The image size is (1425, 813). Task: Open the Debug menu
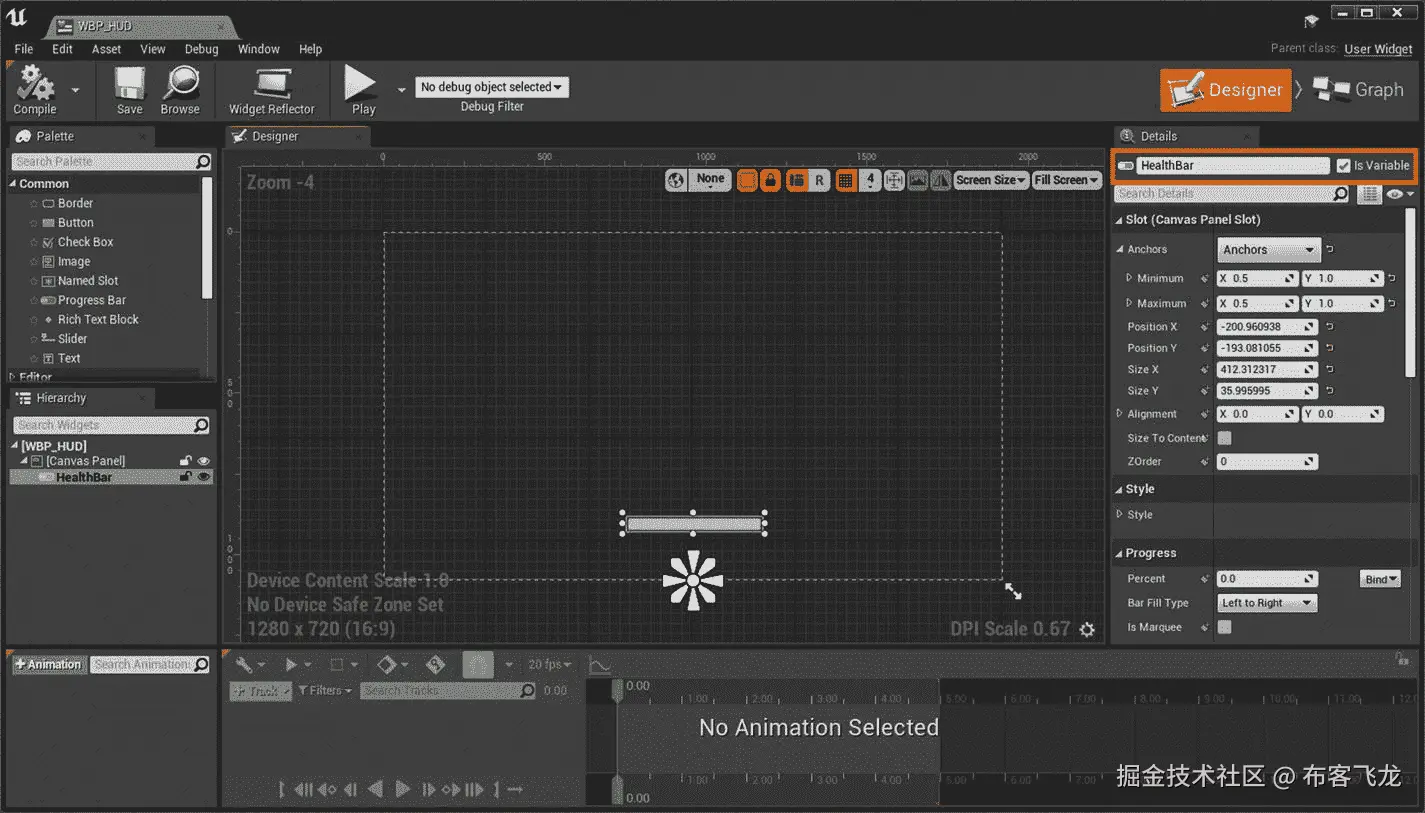tap(201, 49)
